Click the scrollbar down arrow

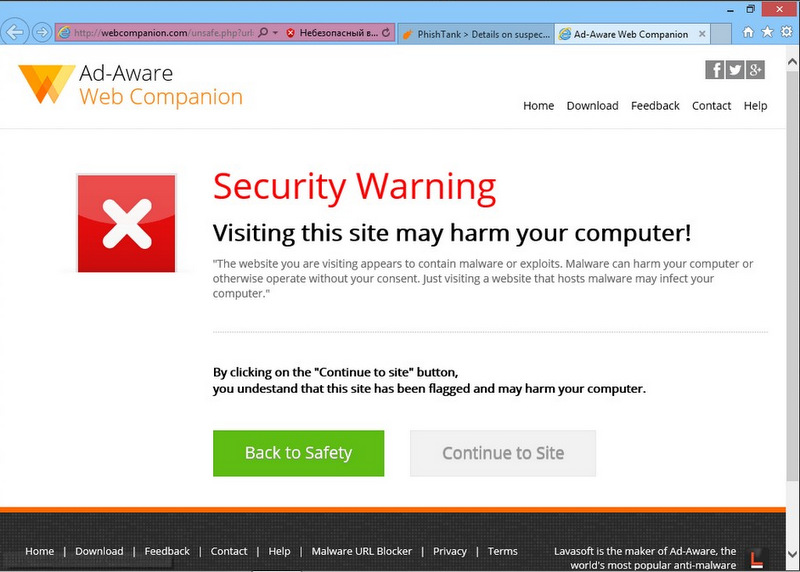(792, 554)
